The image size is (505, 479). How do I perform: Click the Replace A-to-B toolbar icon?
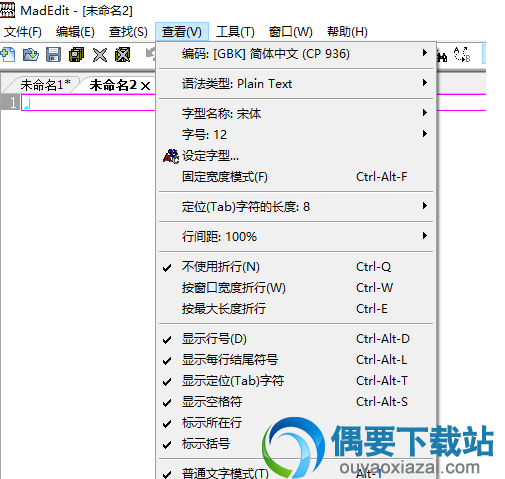(462, 54)
